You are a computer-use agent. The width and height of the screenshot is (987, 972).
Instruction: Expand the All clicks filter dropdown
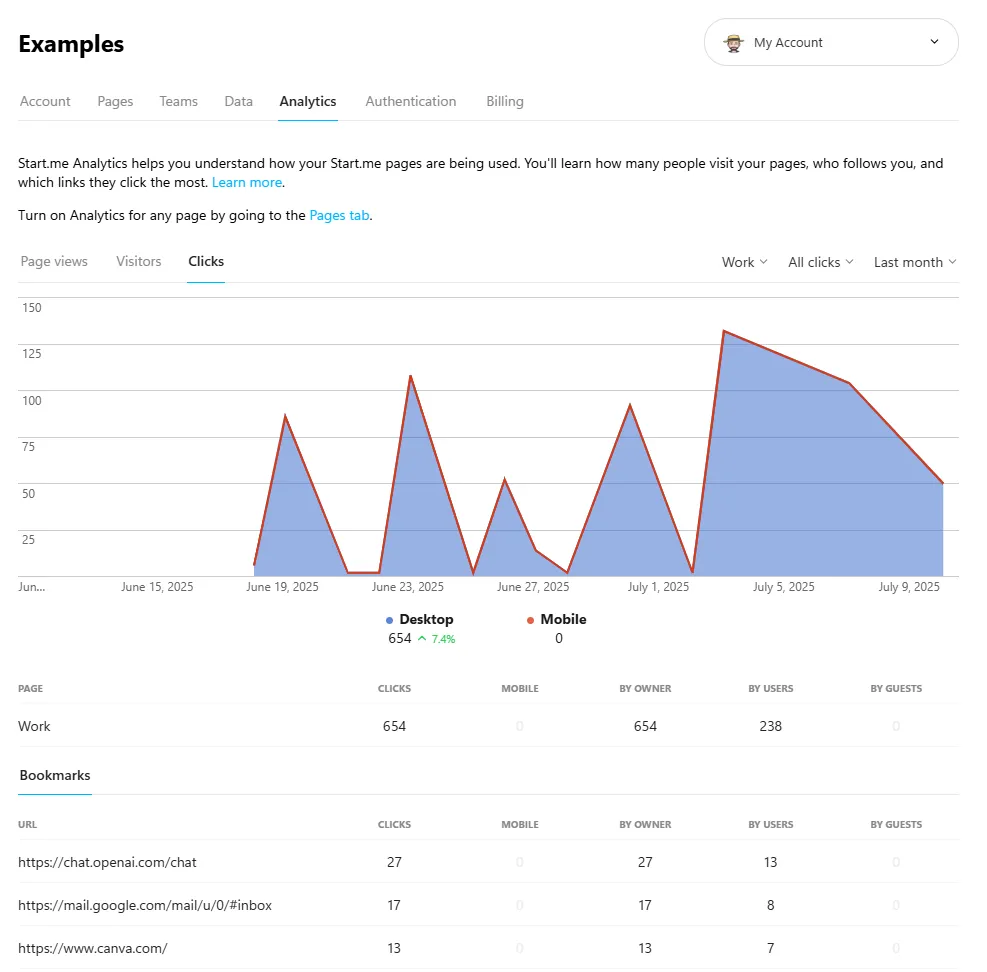point(821,262)
